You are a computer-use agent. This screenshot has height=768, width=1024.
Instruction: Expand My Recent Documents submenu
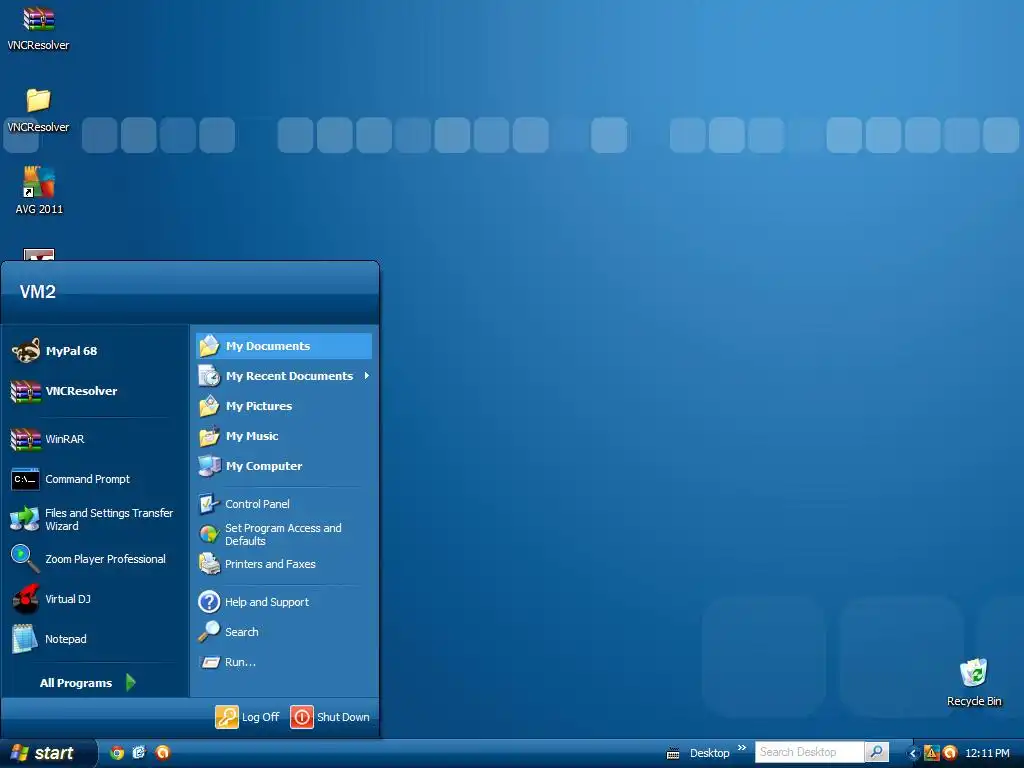(284, 376)
